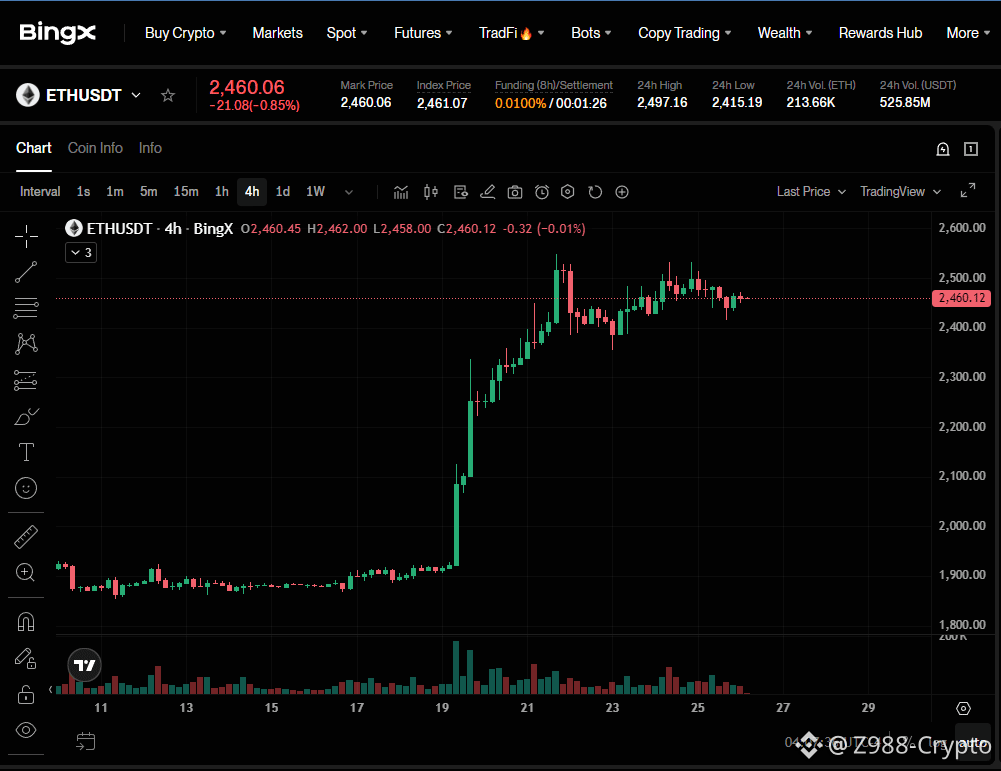Open the go-to-date calendar icon

tap(86, 741)
